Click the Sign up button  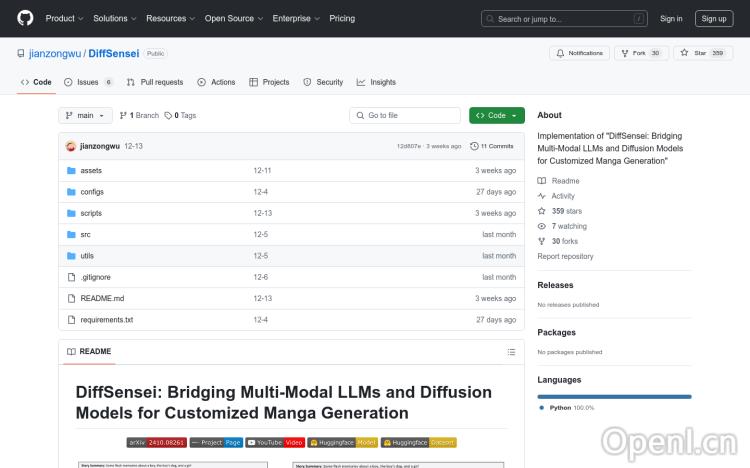pos(714,18)
